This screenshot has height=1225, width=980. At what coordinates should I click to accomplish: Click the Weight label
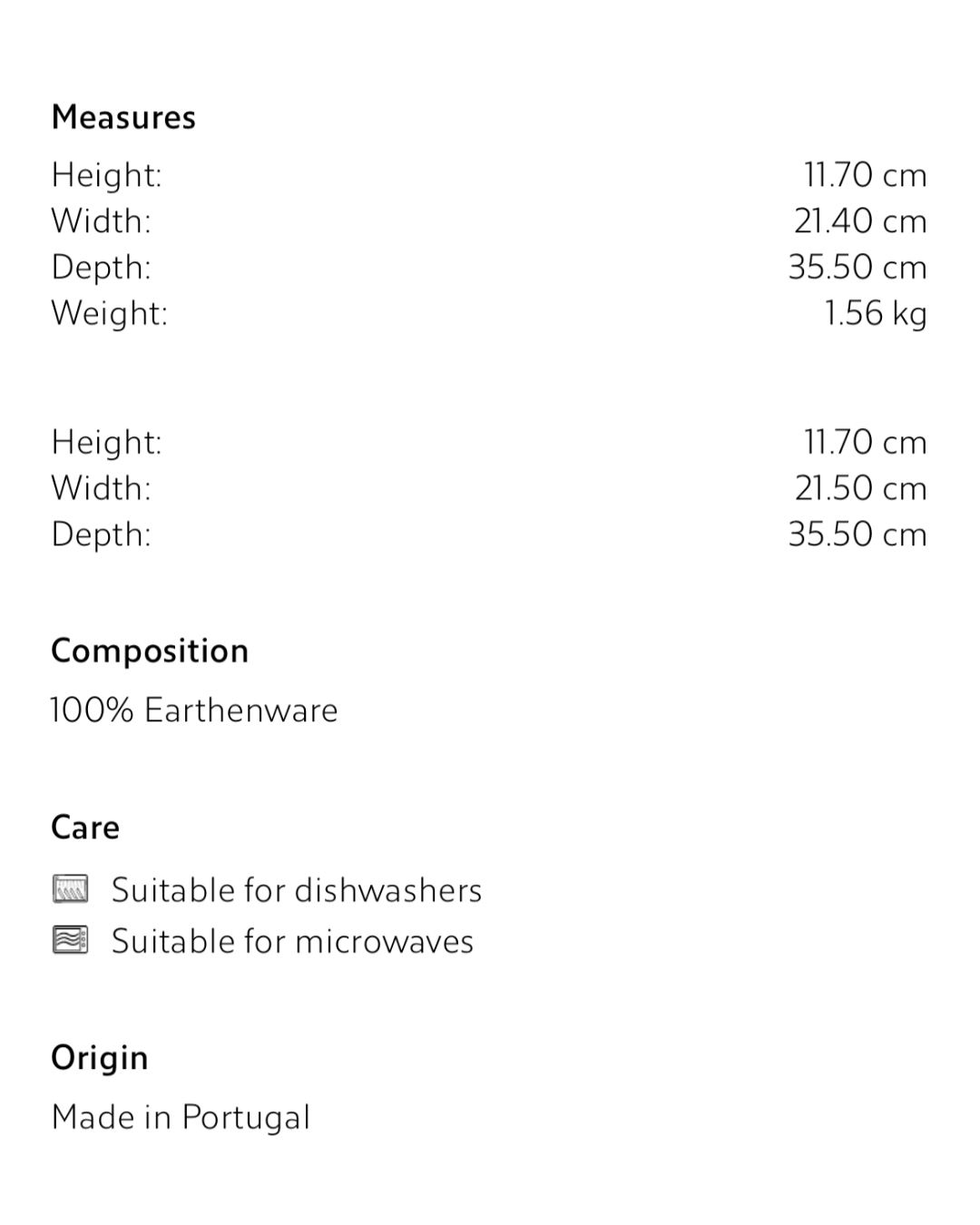(109, 313)
